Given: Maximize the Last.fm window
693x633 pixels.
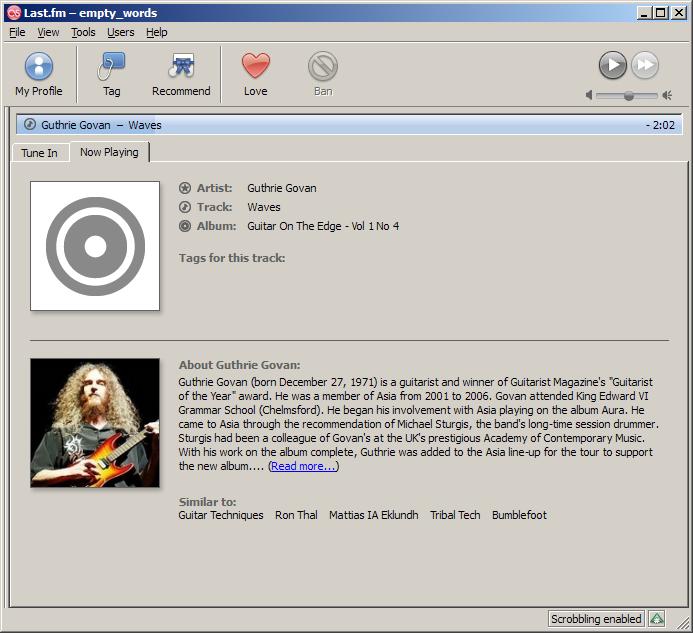Looking at the screenshot, I should coord(660,13).
